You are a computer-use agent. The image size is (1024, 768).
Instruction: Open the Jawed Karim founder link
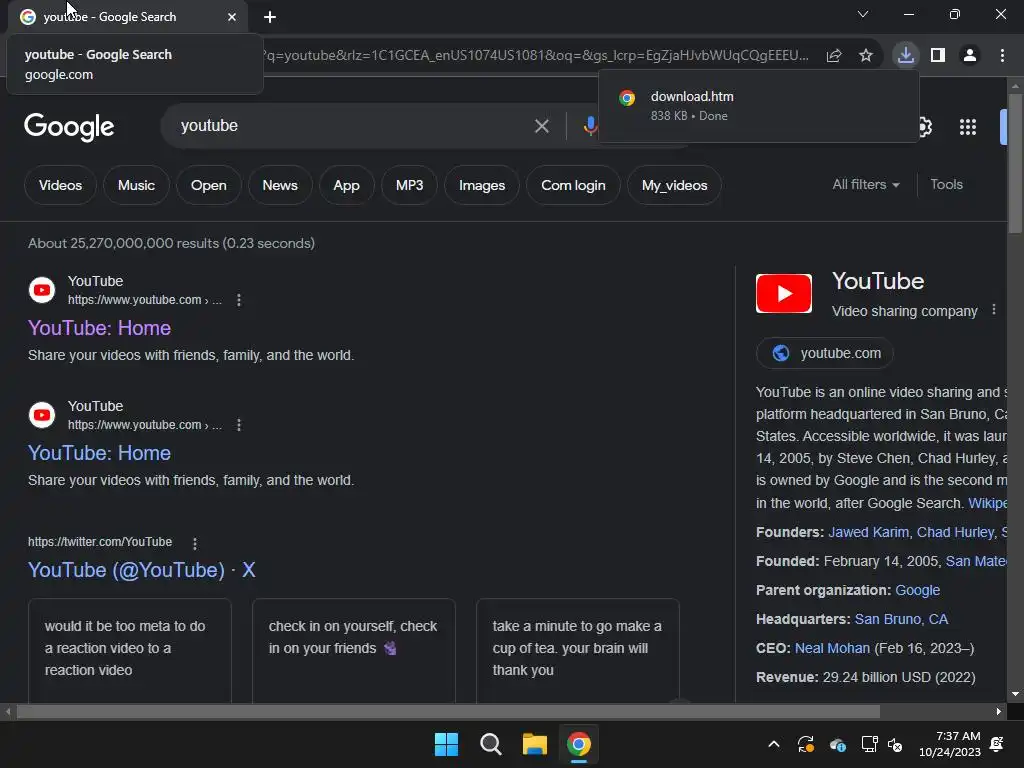(868, 532)
